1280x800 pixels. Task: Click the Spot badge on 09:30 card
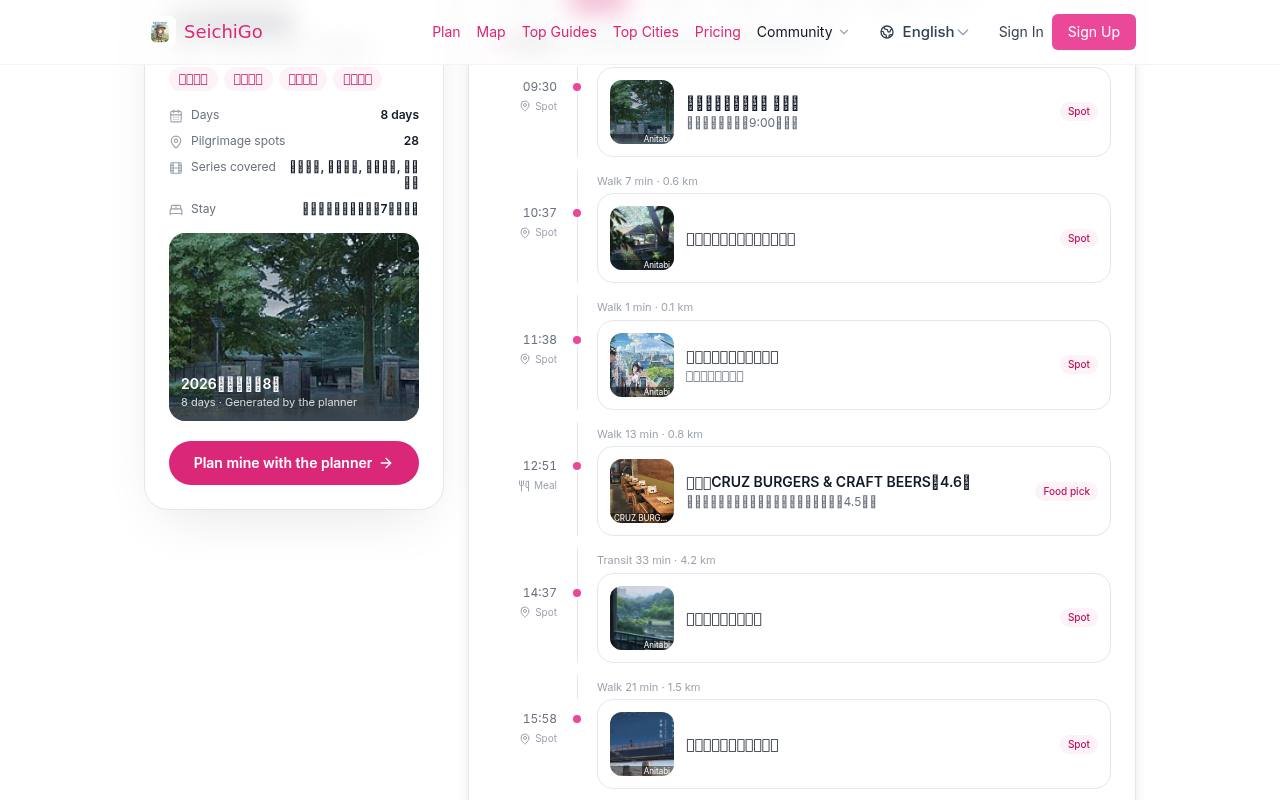(x=1078, y=112)
